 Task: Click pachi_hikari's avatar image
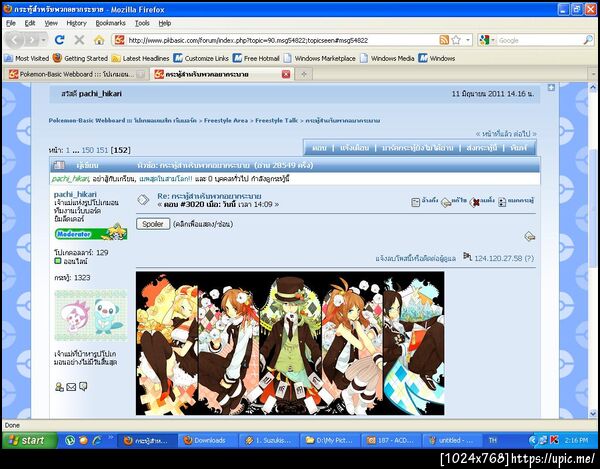(91, 315)
